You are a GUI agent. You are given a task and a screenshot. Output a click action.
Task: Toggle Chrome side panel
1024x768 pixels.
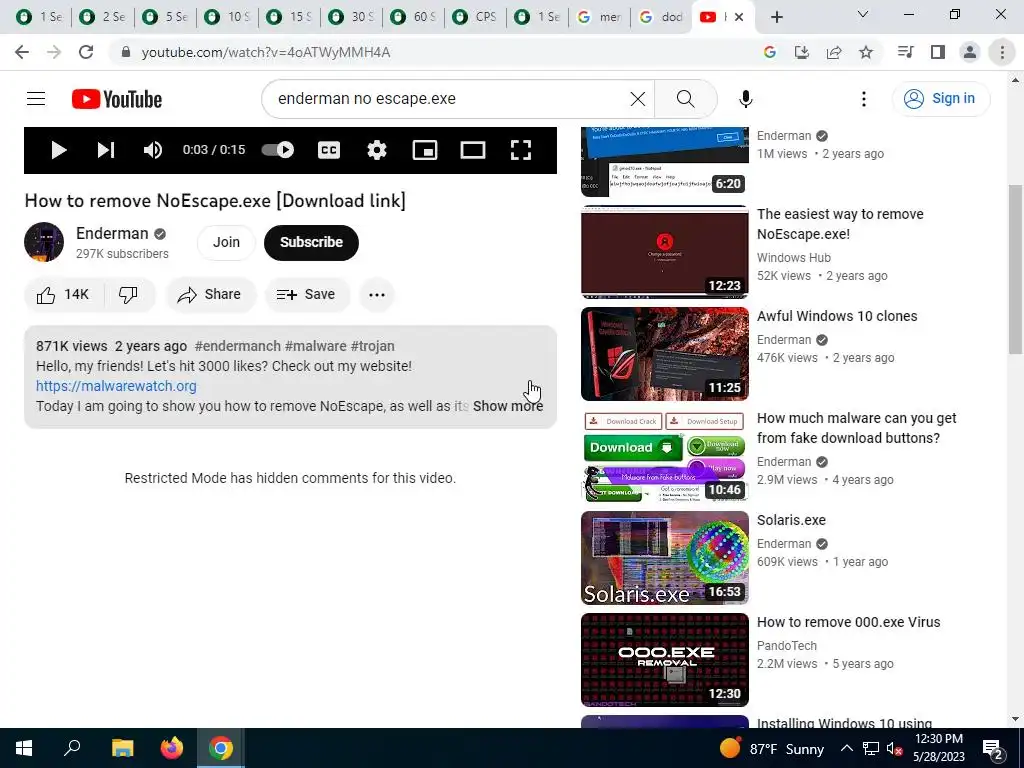pyautogui.click(x=938, y=52)
